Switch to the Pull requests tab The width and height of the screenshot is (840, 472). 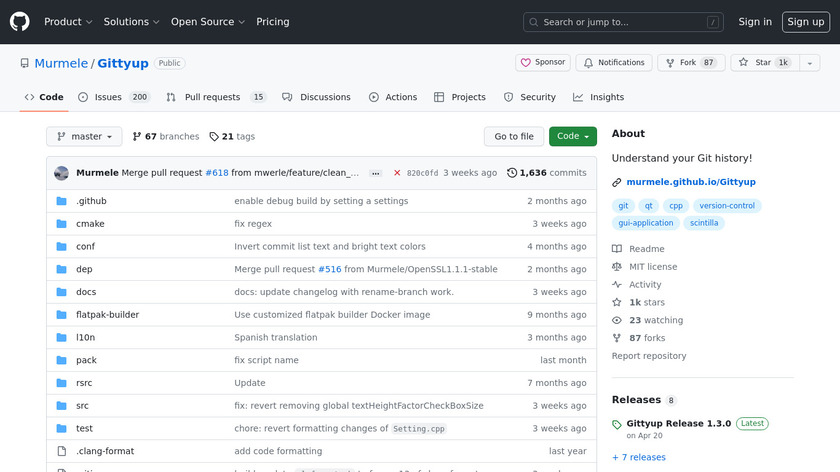(216, 97)
